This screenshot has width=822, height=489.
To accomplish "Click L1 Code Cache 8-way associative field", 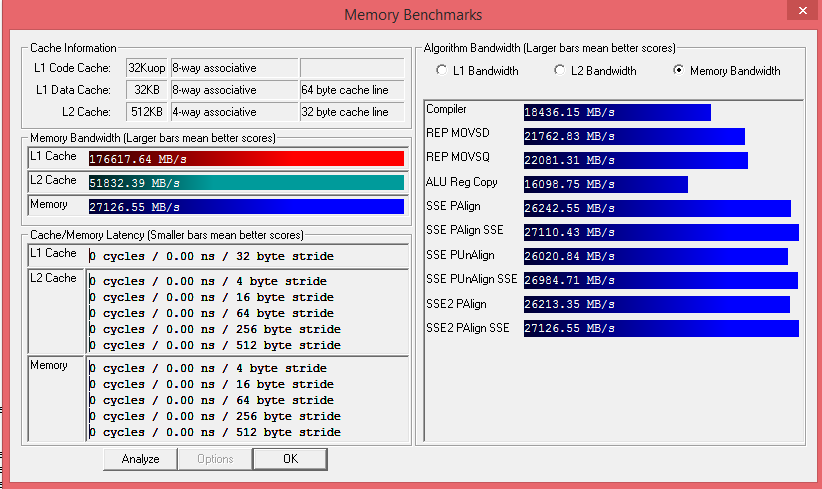I will [234, 68].
